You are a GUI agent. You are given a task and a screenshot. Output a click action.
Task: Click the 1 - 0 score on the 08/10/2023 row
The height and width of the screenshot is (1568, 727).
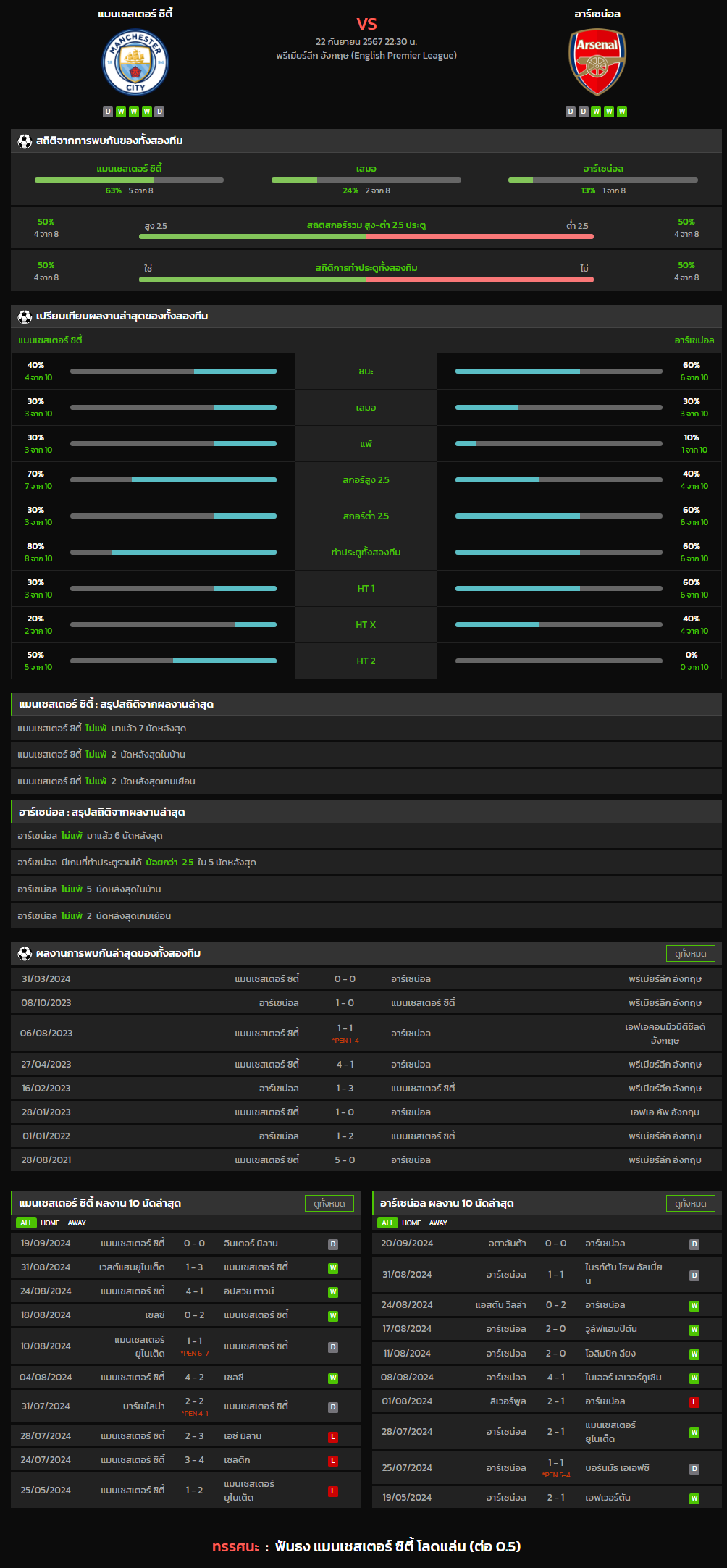345,1003
